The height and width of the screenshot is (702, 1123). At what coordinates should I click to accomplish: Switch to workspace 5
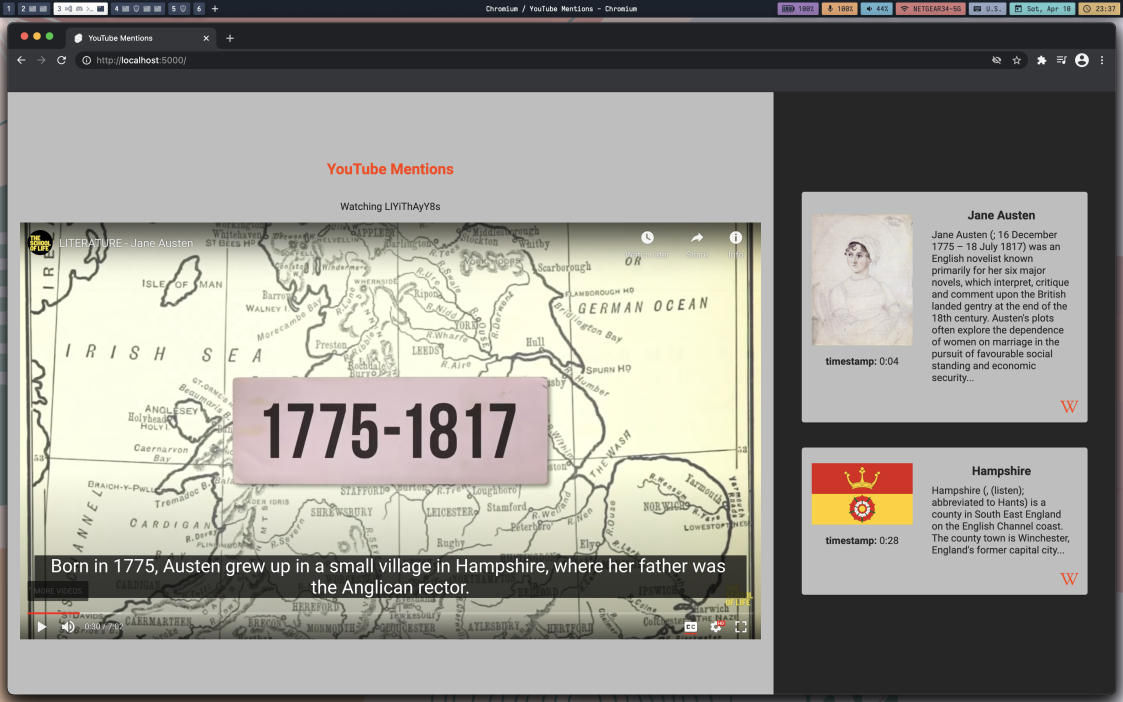point(179,9)
